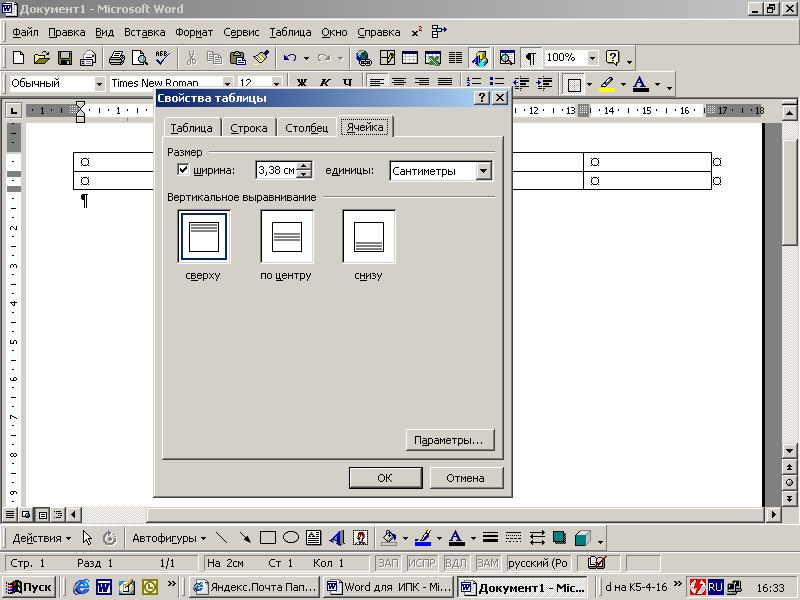Screen dimensions: 800x600
Task: Center the paragraph text
Action: (x=399, y=83)
